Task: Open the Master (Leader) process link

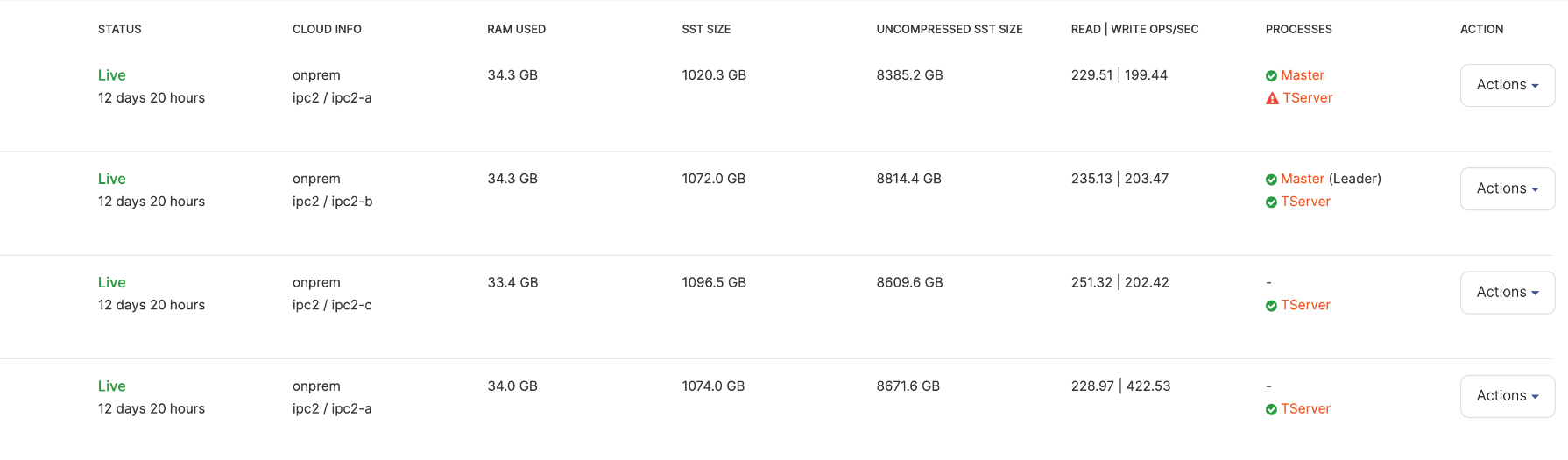Action: 1303,179
